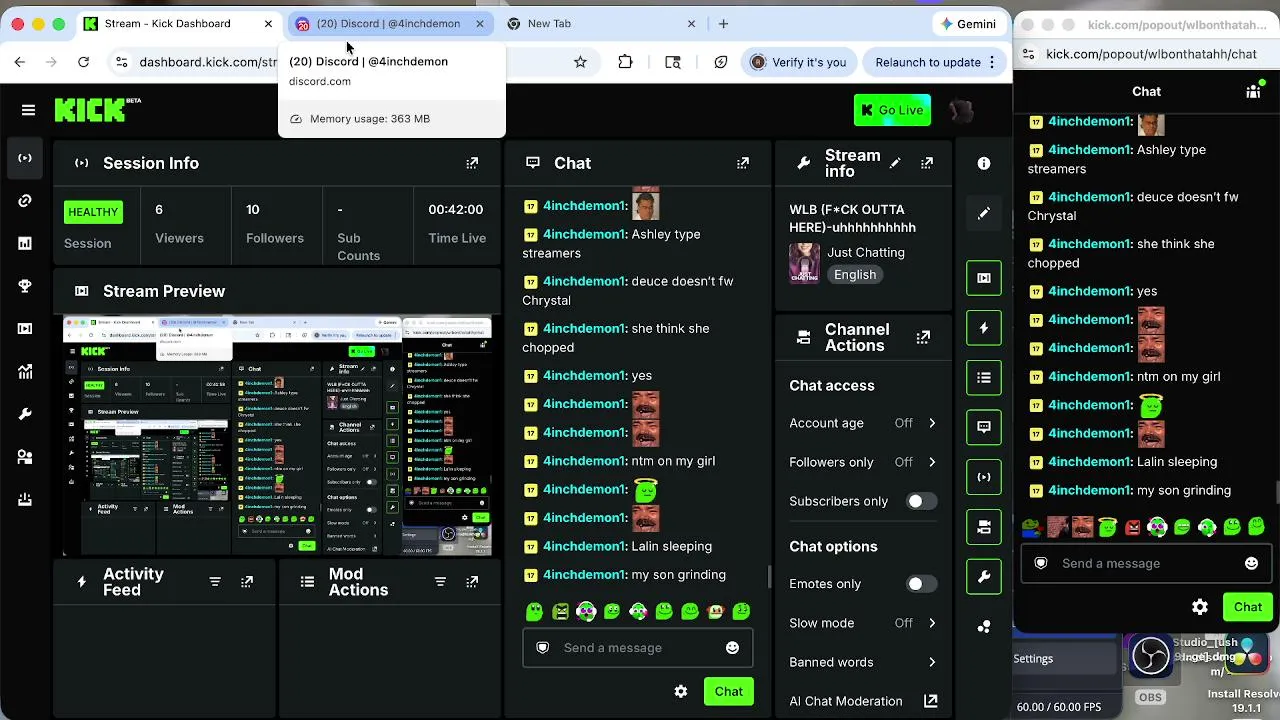Click the popout Send a message field

tap(1148, 564)
